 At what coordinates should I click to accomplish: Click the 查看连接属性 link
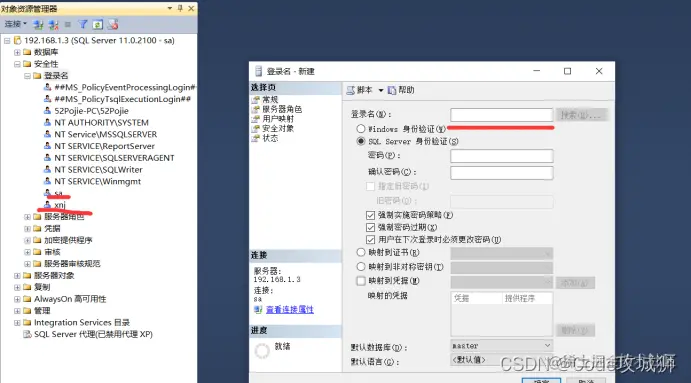tap(290, 310)
